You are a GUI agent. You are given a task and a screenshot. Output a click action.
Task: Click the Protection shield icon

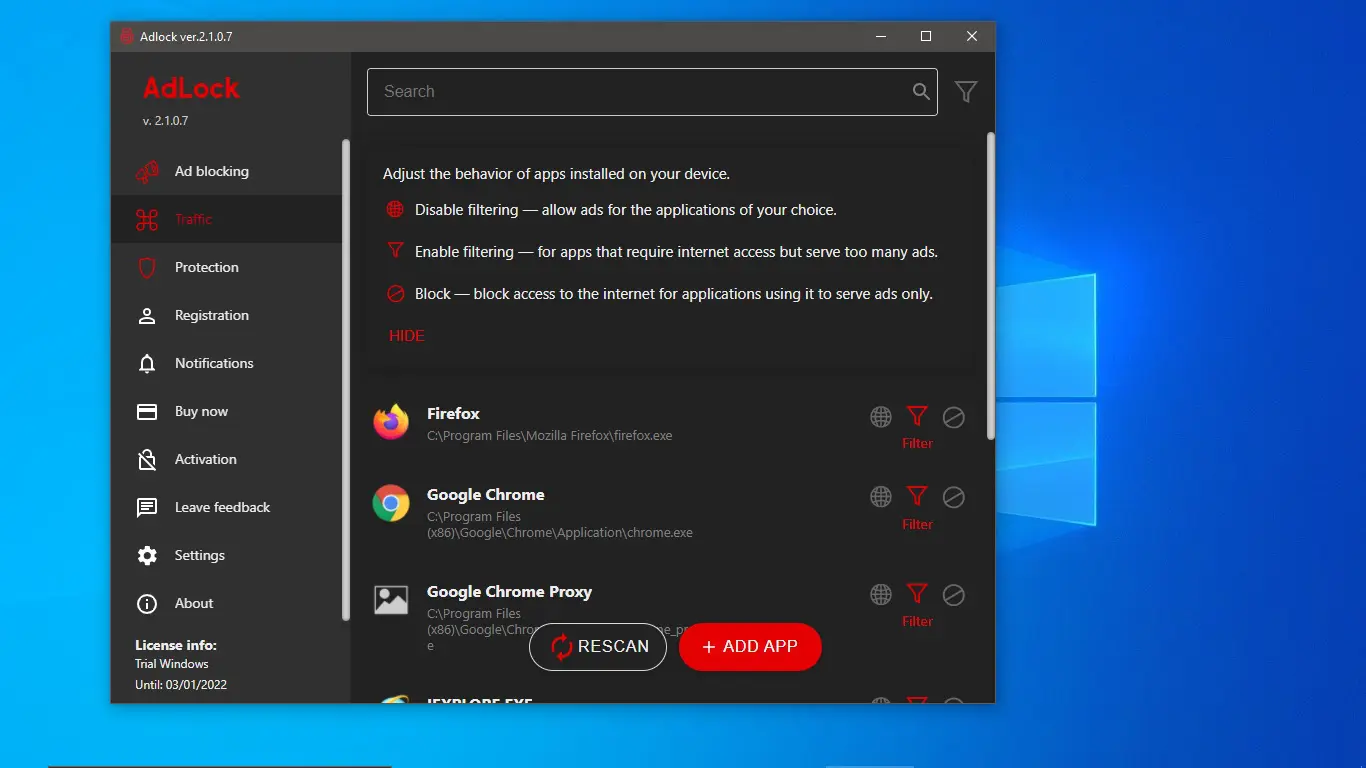146,267
